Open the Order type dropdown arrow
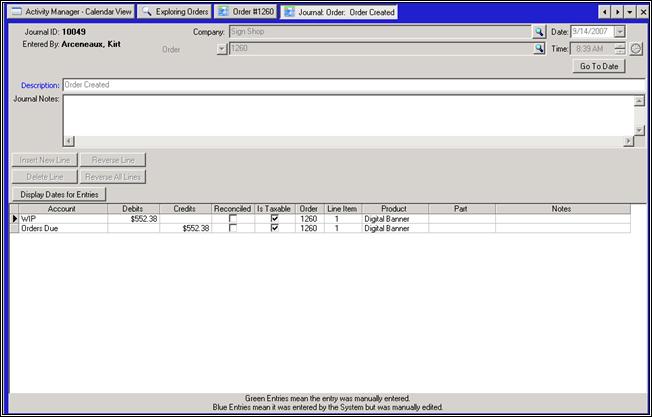Viewport: 652px width, 417px height. [x=222, y=49]
